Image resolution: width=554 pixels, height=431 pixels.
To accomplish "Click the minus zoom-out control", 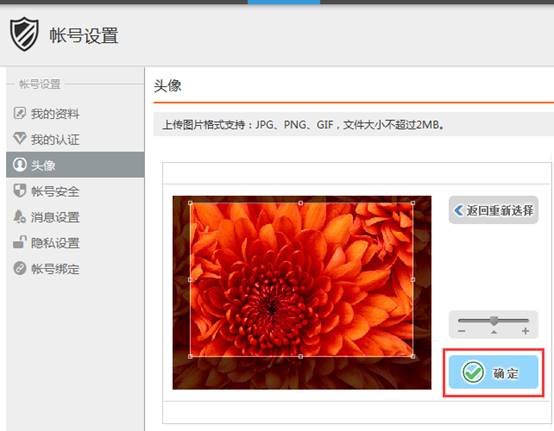I will tap(461, 331).
